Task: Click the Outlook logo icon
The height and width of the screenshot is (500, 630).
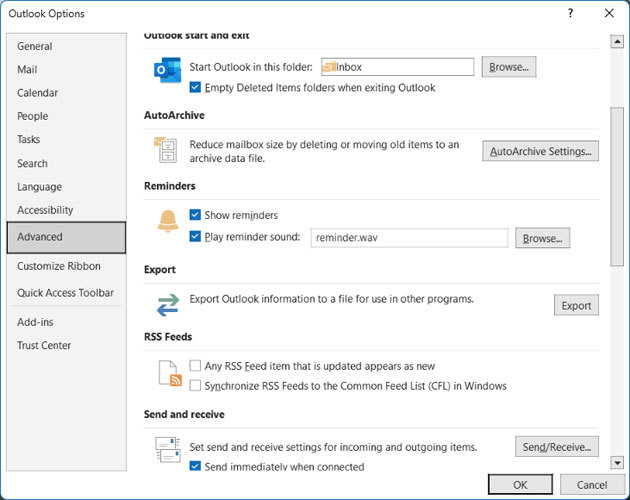Action: pyautogui.click(x=167, y=70)
